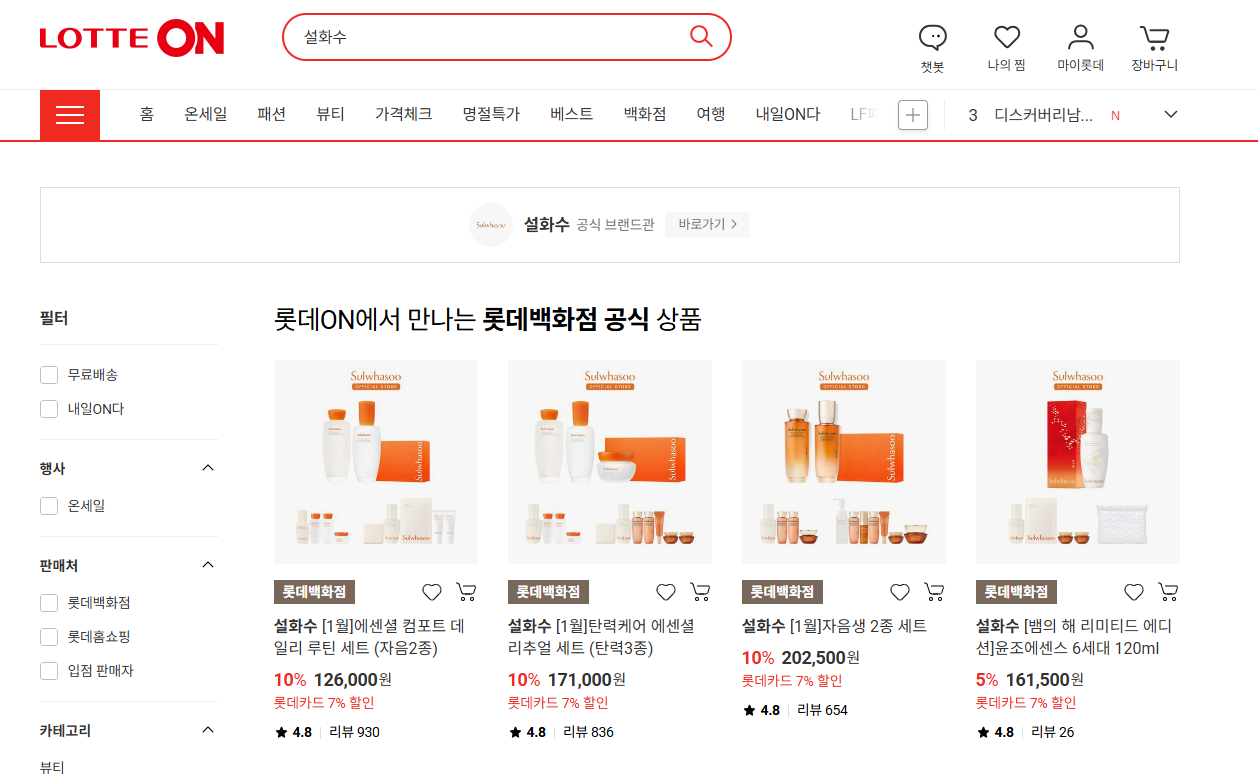Click the 리뷰 930 review count

pos(354,732)
